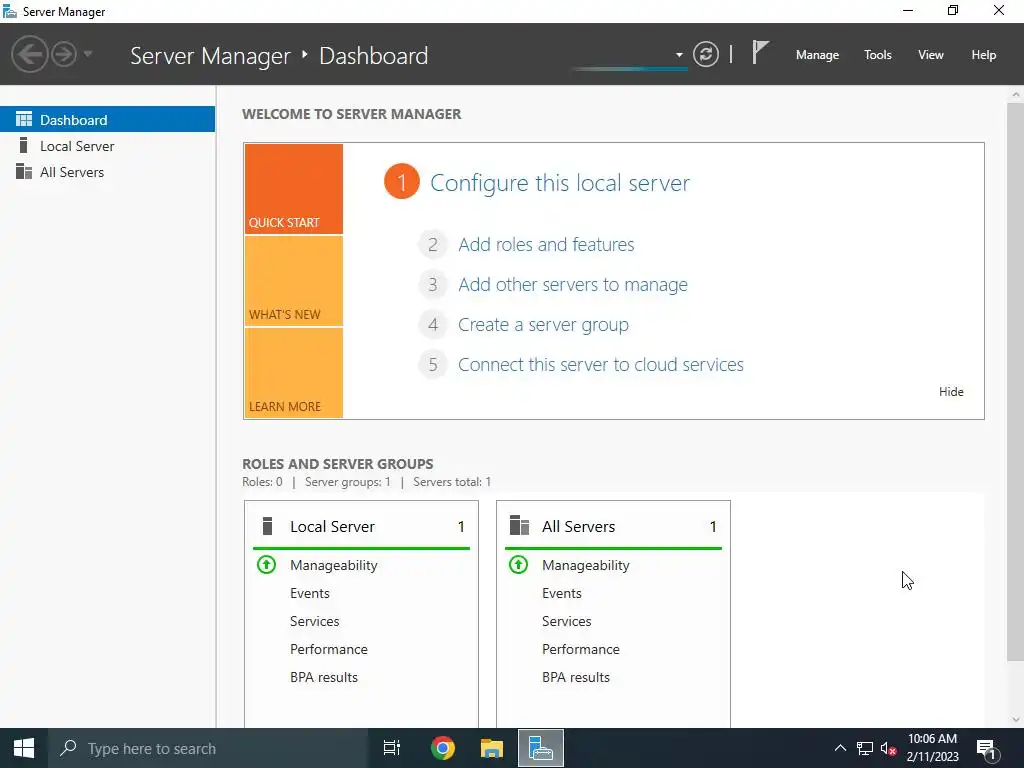1024x768 pixels.
Task: Click Server Manager taskbar icon
Action: click(541, 748)
